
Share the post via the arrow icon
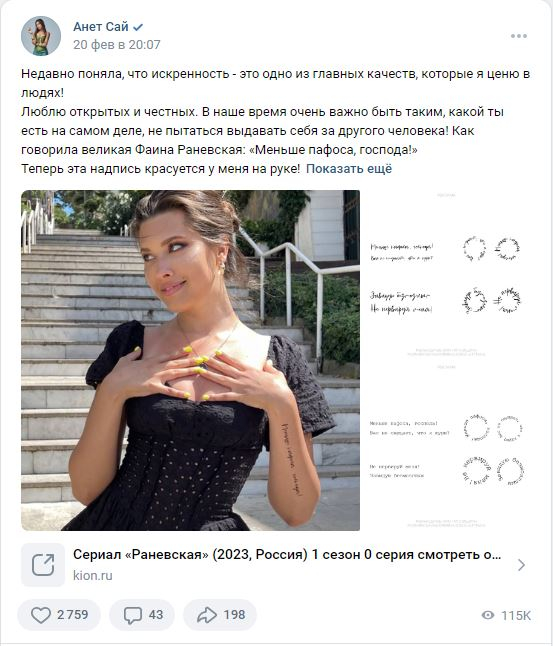(207, 615)
